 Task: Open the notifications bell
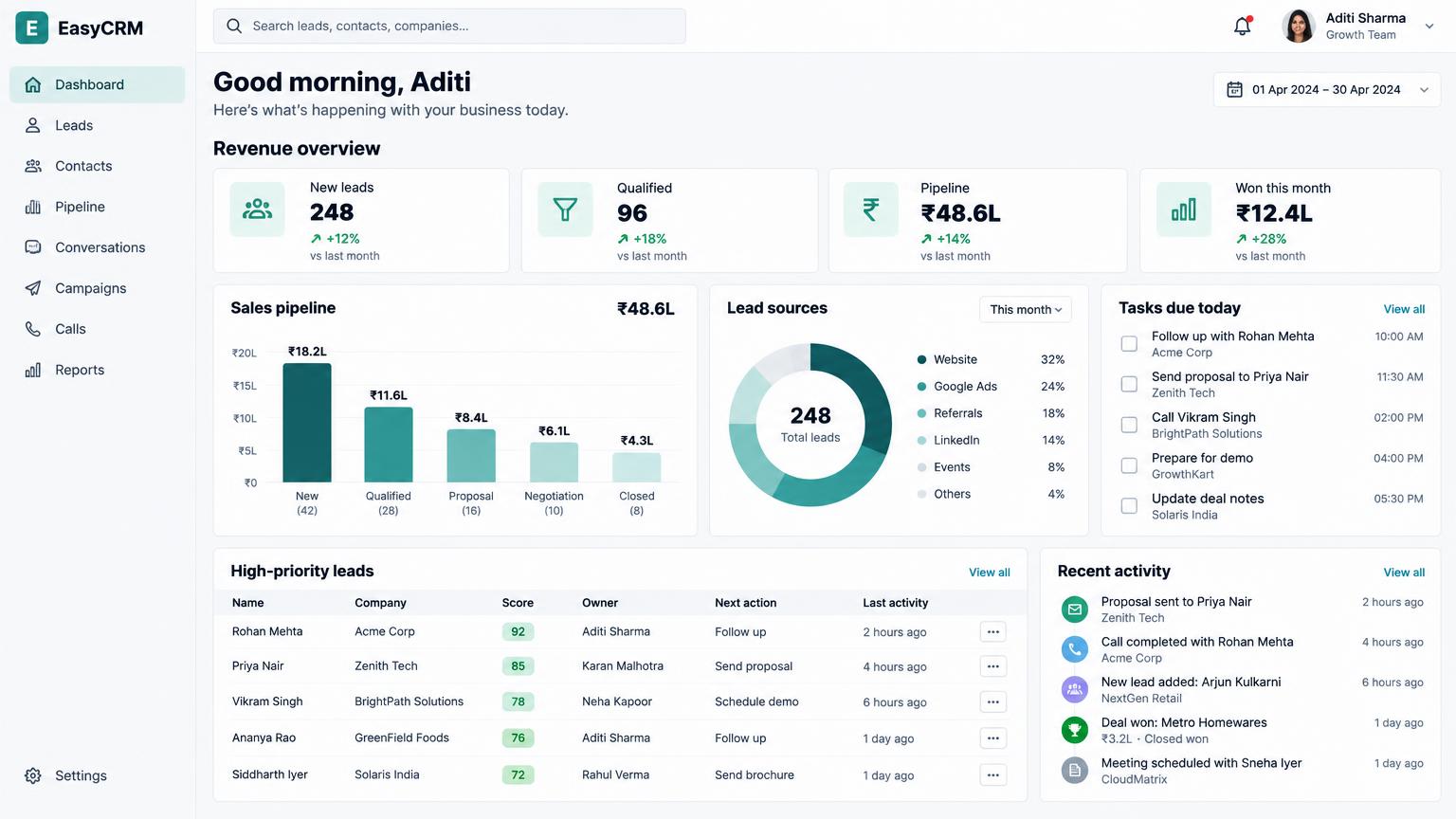click(x=1242, y=27)
